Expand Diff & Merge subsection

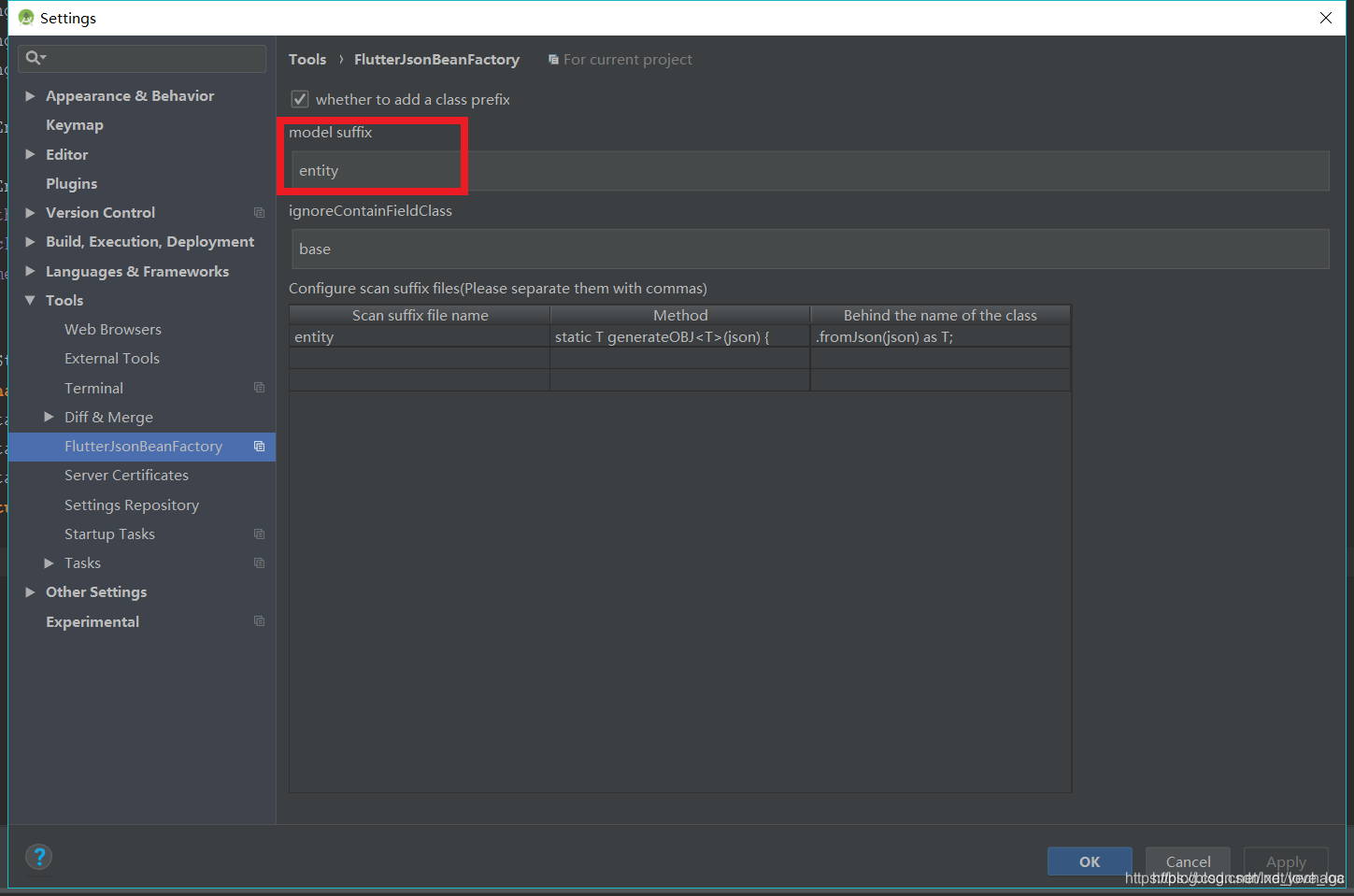tap(49, 417)
